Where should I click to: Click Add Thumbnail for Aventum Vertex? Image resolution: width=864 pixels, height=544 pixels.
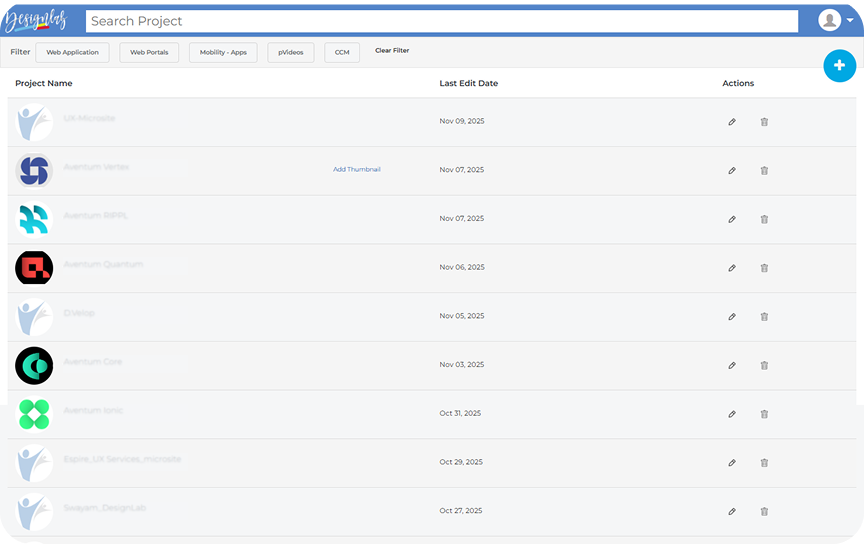point(357,170)
